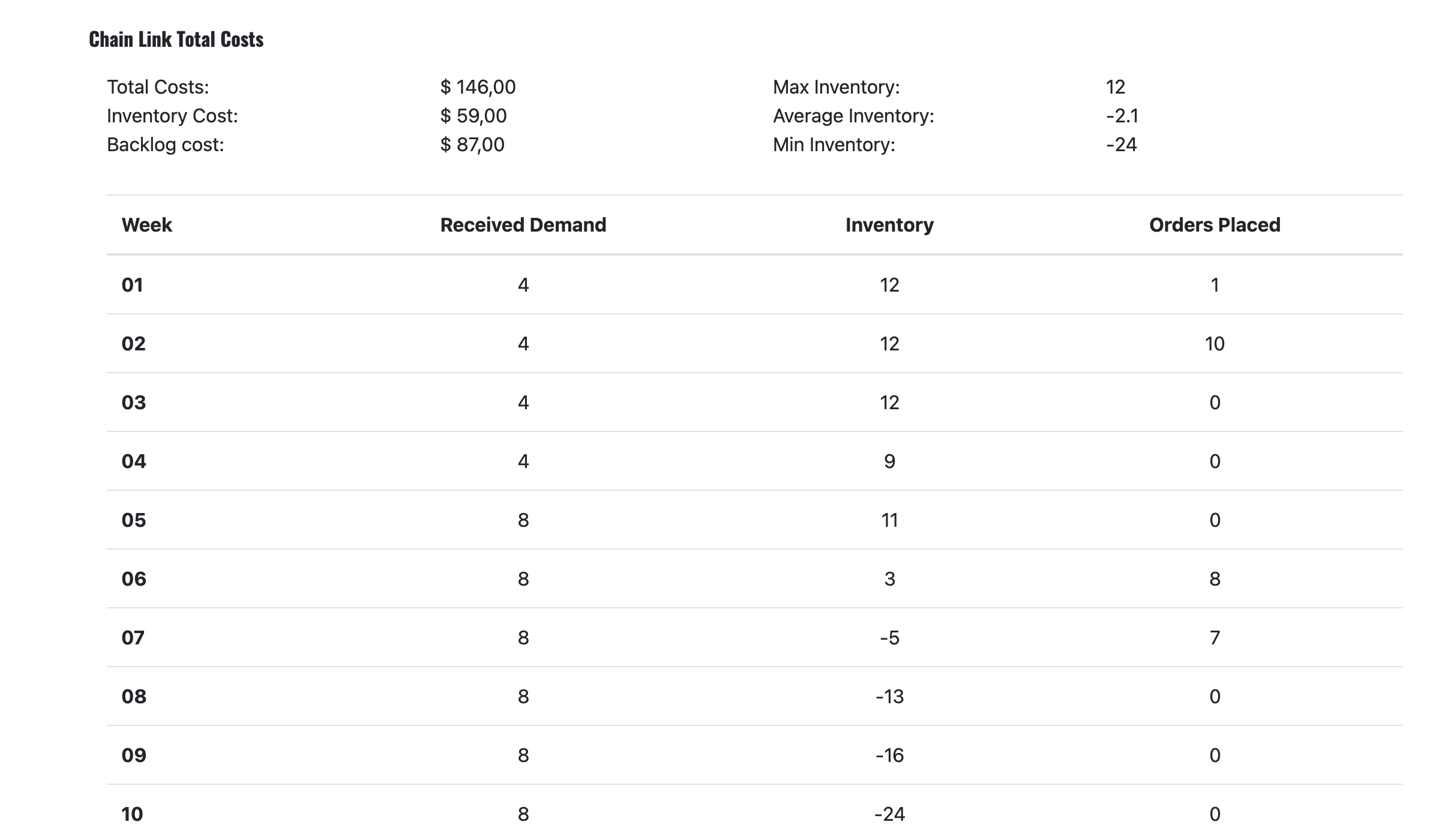Select received demand value in week 03 row
The image size is (1433, 840).
coord(523,403)
